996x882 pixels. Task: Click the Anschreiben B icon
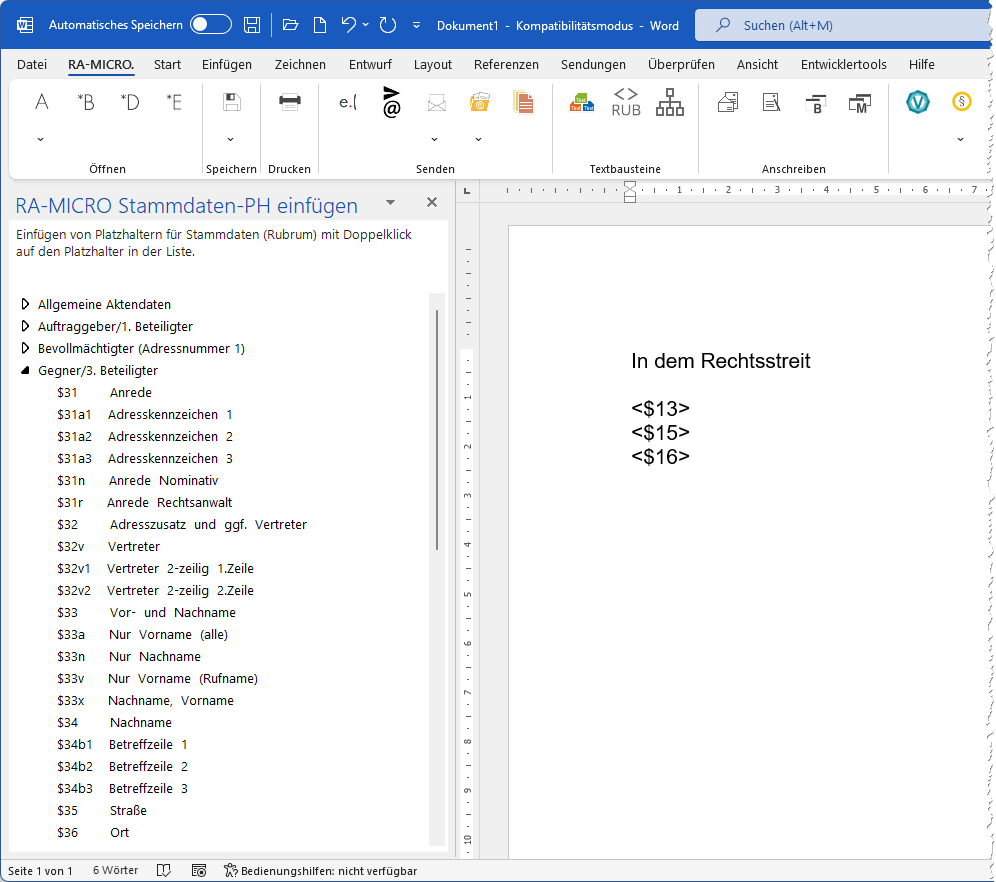click(816, 103)
